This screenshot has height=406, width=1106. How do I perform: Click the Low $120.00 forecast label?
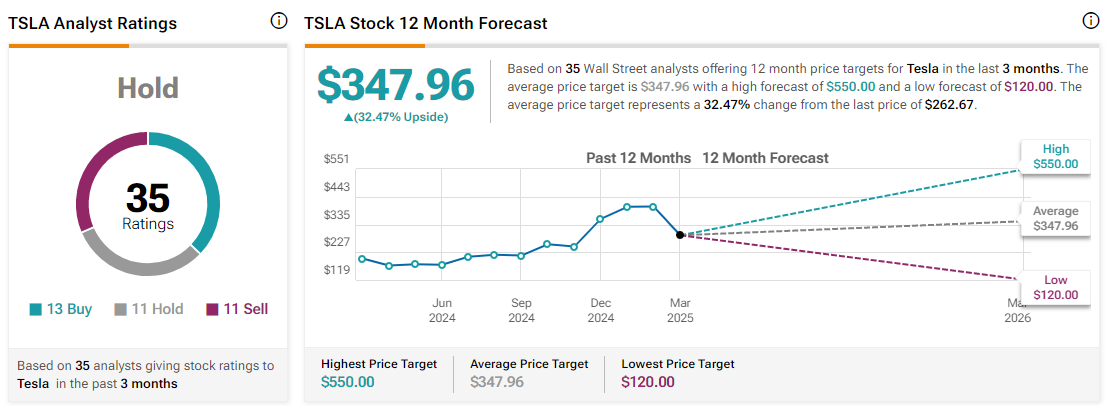1056,287
